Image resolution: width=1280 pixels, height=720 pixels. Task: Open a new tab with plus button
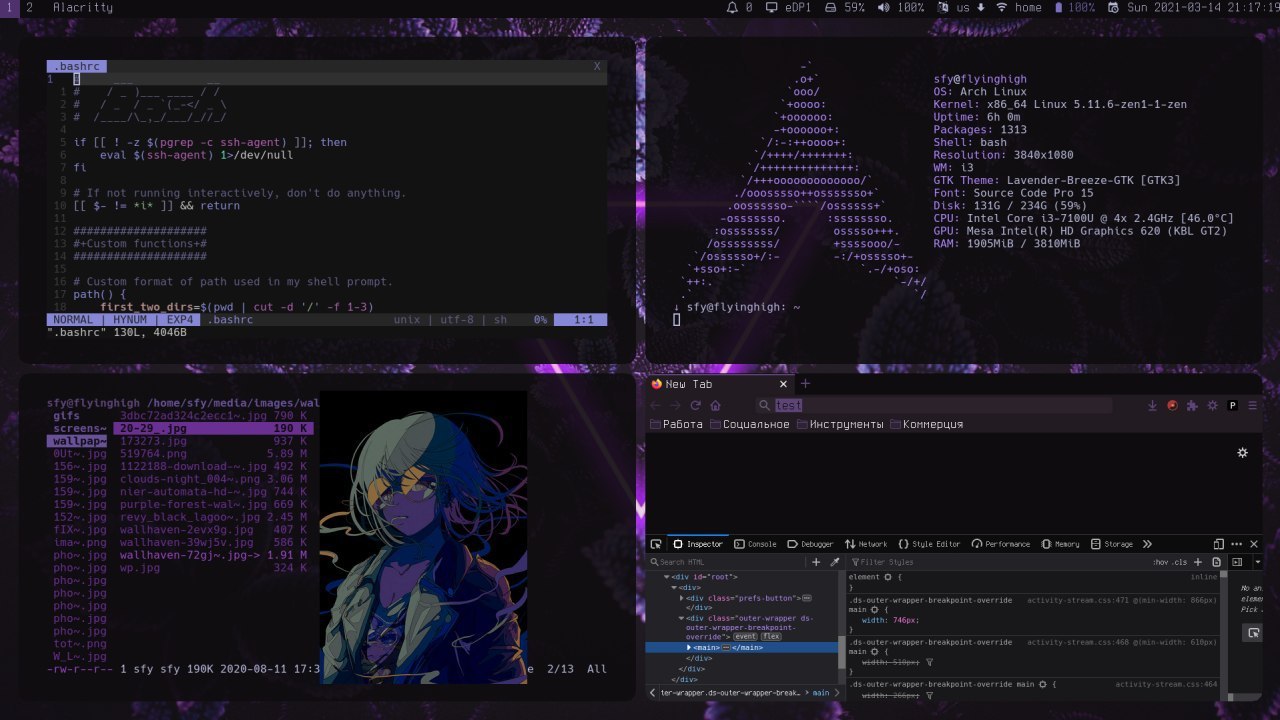pyautogui.click(x=805, y=384)
